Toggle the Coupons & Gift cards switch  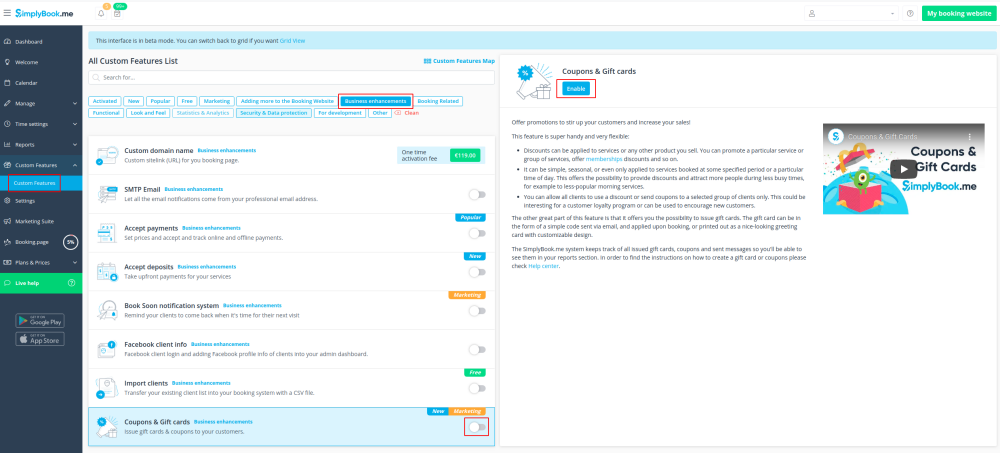point(477,427)
